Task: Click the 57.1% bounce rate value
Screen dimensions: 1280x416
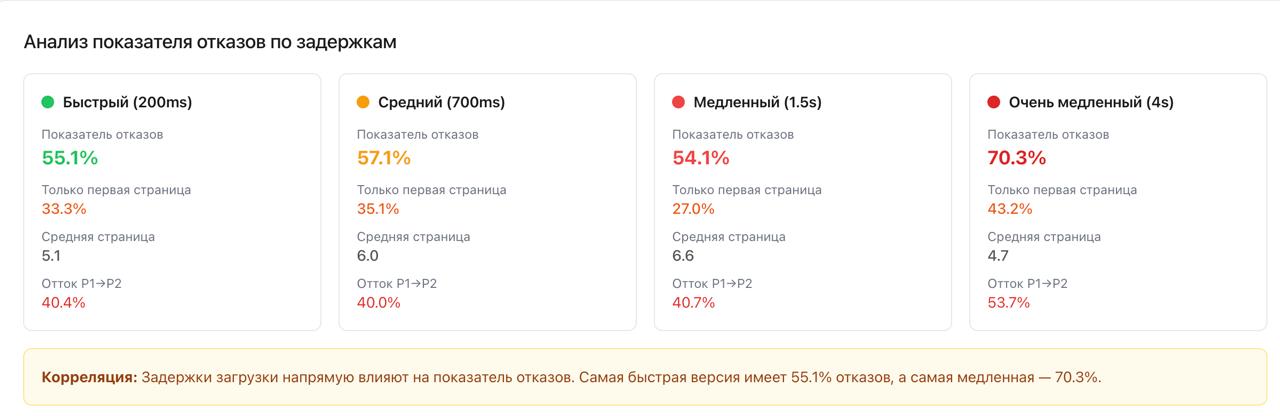Action: 384,158
